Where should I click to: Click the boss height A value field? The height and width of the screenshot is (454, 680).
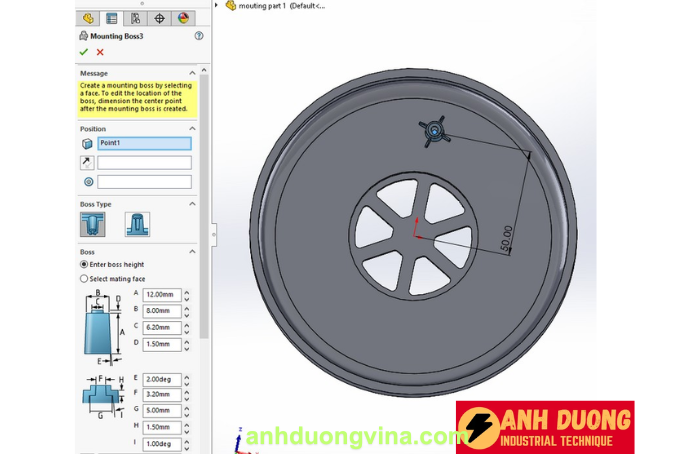click(160, 295)
